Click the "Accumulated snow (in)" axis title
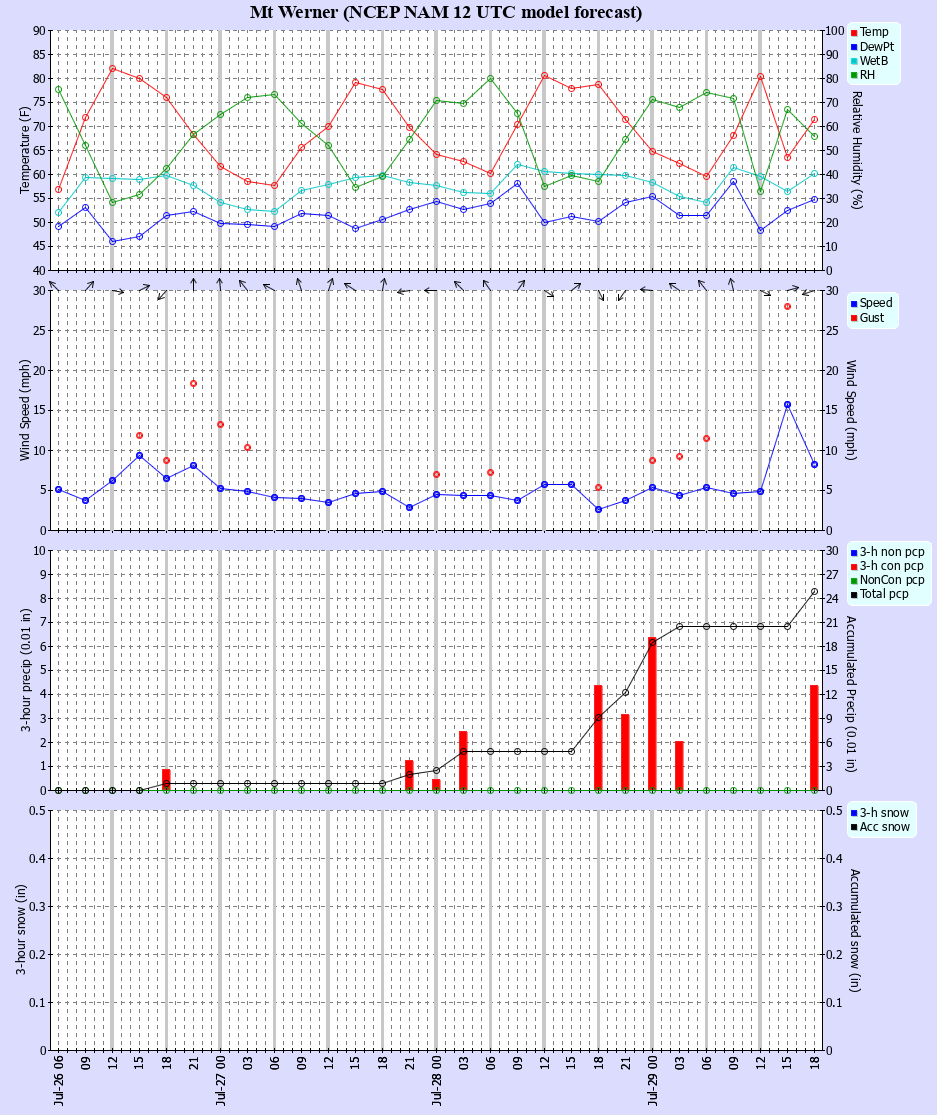Screen dimensions: 937x1115 click(x=855, y=930)
